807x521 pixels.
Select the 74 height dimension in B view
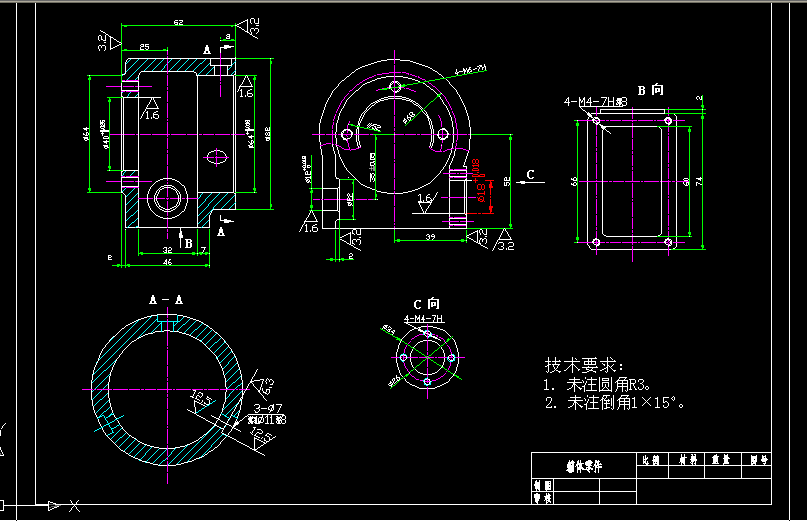[701, 180]
